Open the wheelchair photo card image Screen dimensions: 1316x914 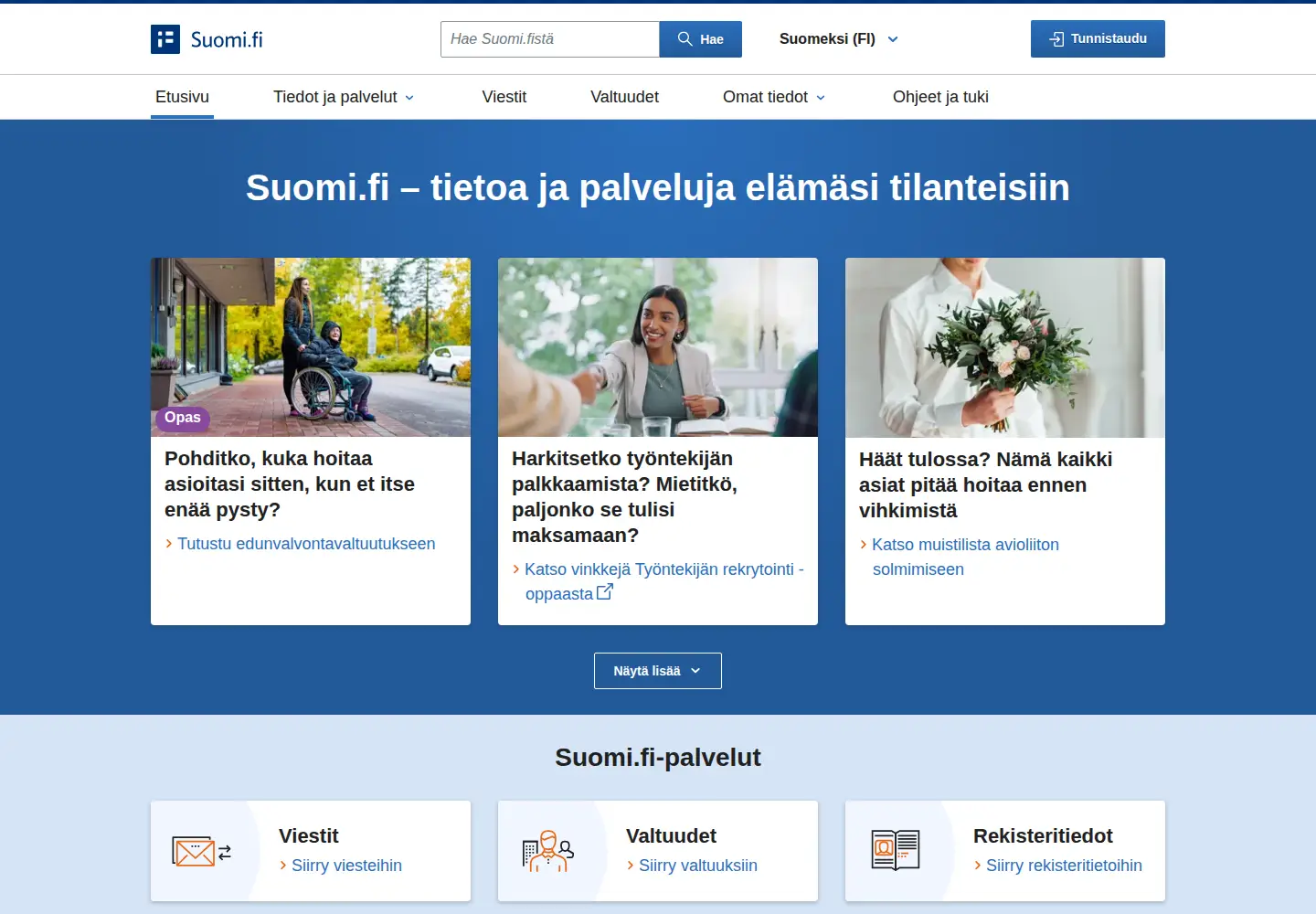pos(311,347)
